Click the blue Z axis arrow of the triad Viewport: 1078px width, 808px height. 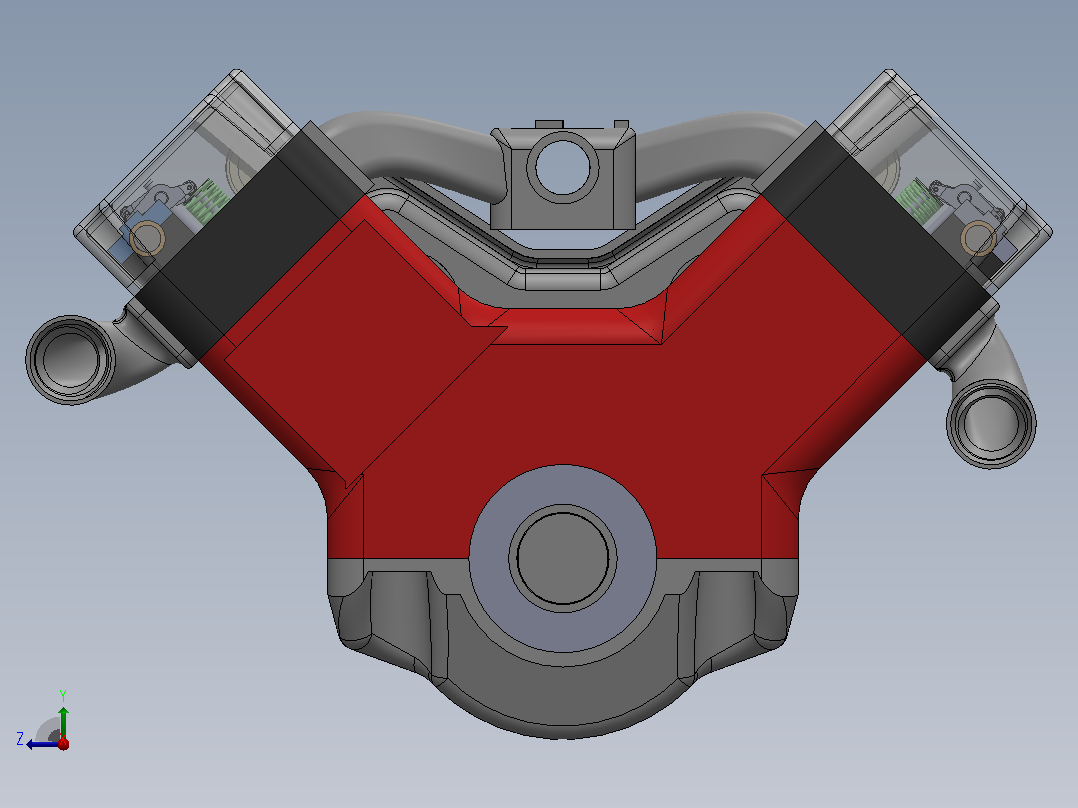[41, 744]
